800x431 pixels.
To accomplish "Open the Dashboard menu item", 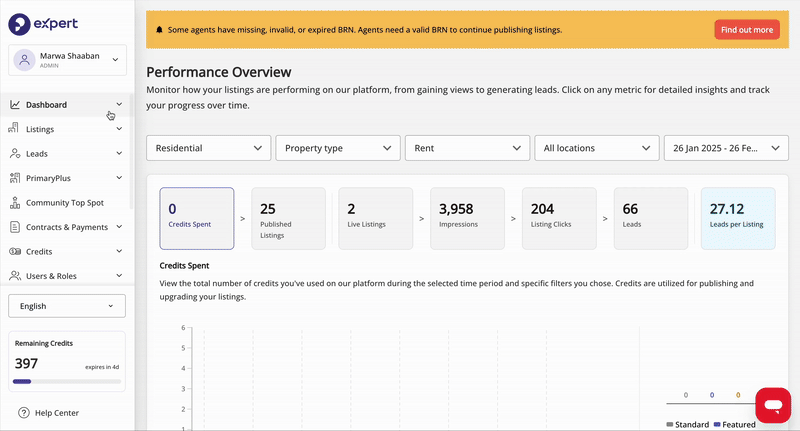I will [66, 105].
